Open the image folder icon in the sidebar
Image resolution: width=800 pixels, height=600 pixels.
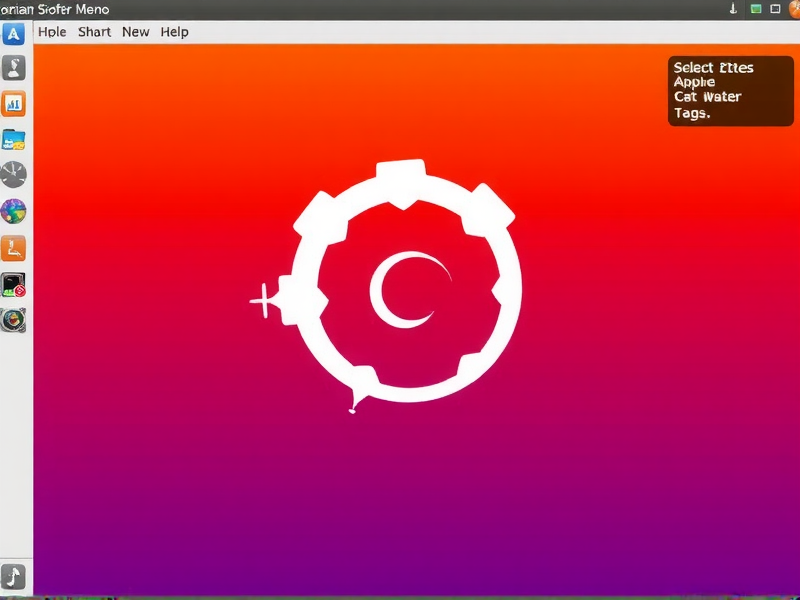pos(14,140)
